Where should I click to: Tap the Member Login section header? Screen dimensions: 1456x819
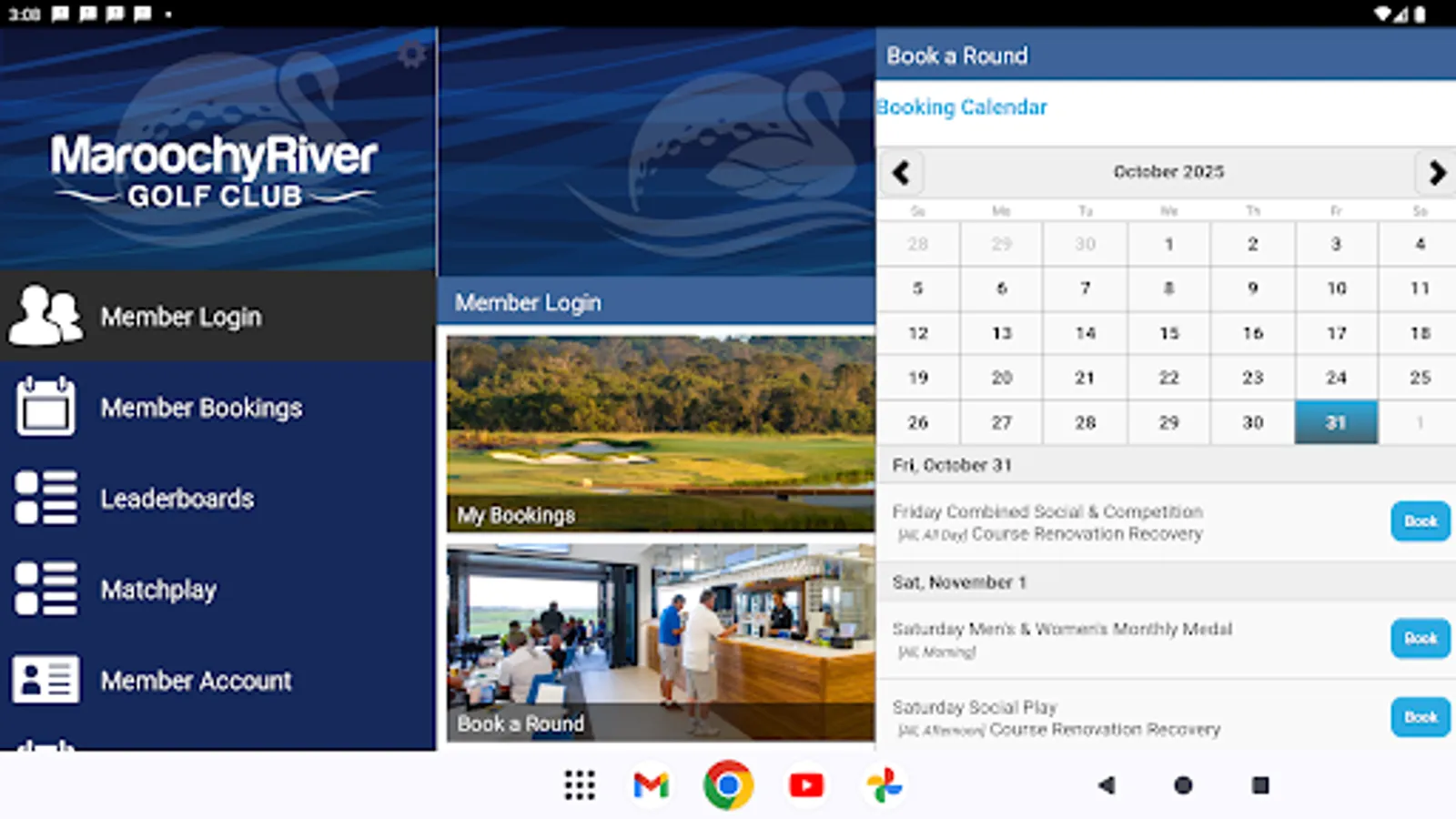tap(656, 302)
